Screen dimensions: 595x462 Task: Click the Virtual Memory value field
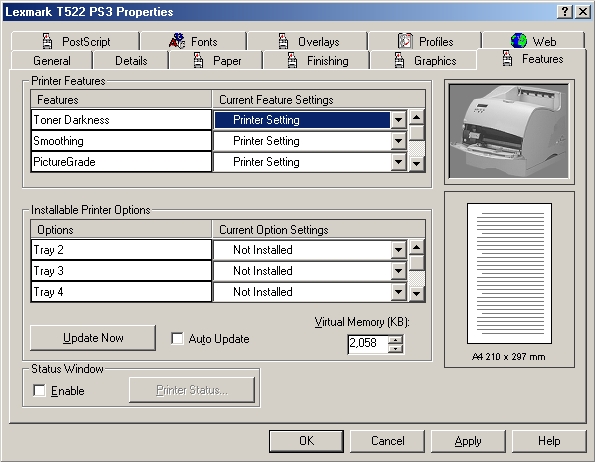click(x=368, y=344)
